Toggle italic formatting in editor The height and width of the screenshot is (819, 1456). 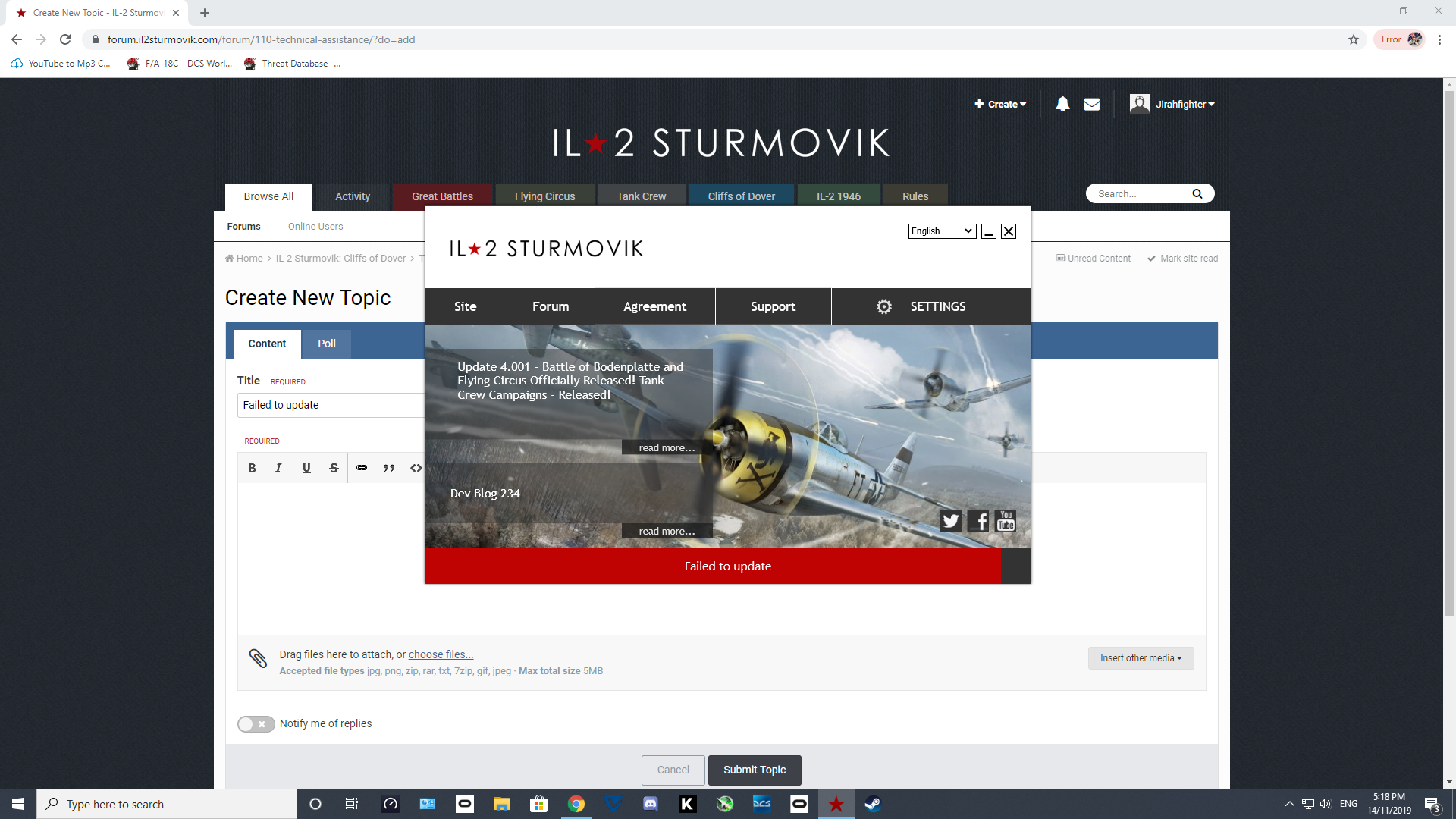point(278,468)
